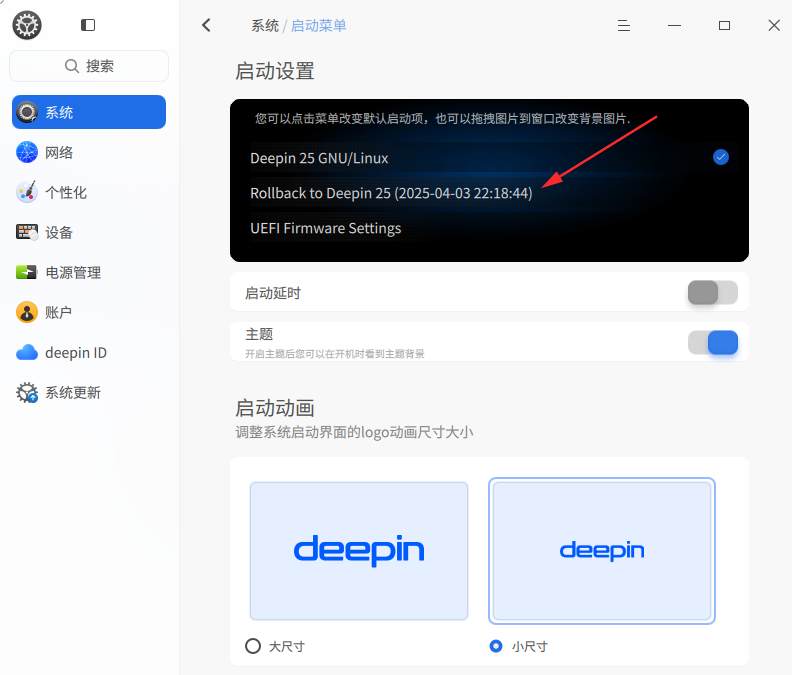This screenshot has height=675, width=792.
Task: Click the Power Management battery icon
Action: pyautogui.click(x=26, y=272)
